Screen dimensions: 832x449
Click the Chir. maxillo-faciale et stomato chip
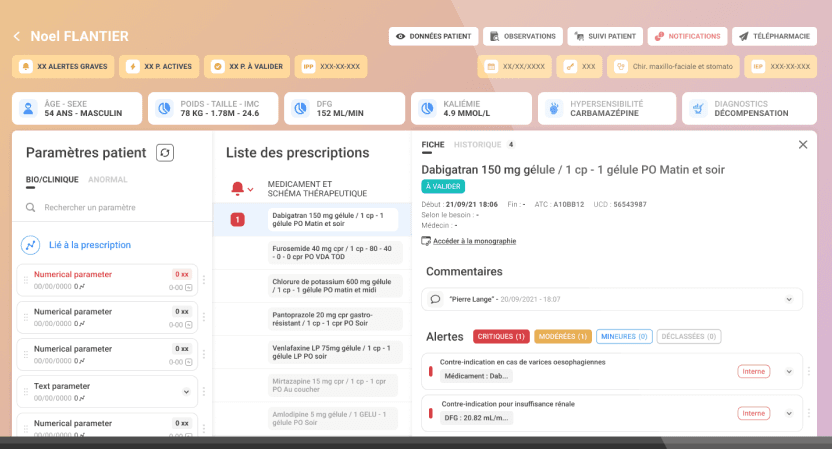pyautogui.click(x=673, y=66)
